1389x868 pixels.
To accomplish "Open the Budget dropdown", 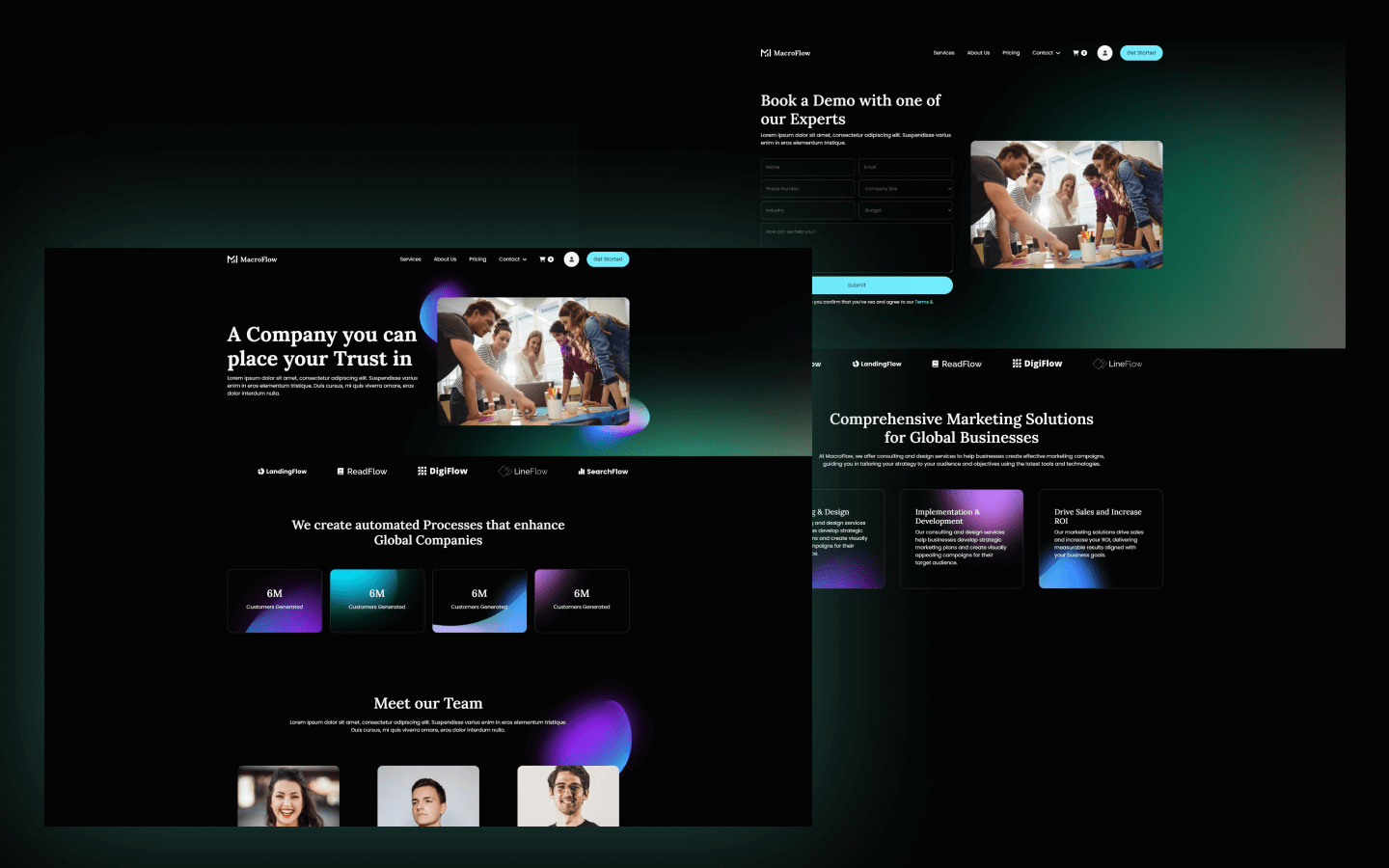I will coord(906,210).
